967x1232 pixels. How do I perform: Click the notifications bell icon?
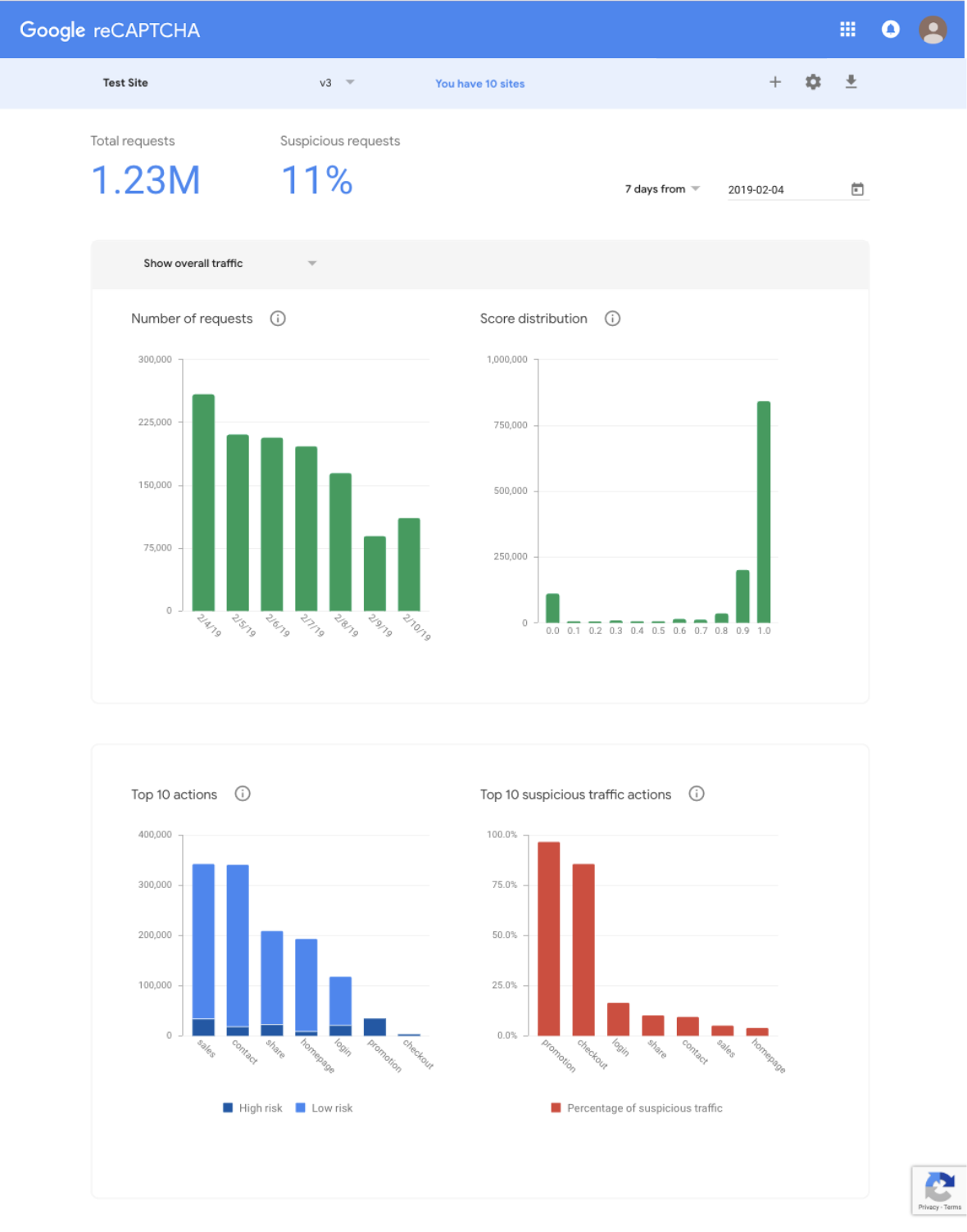click(890, 29)
